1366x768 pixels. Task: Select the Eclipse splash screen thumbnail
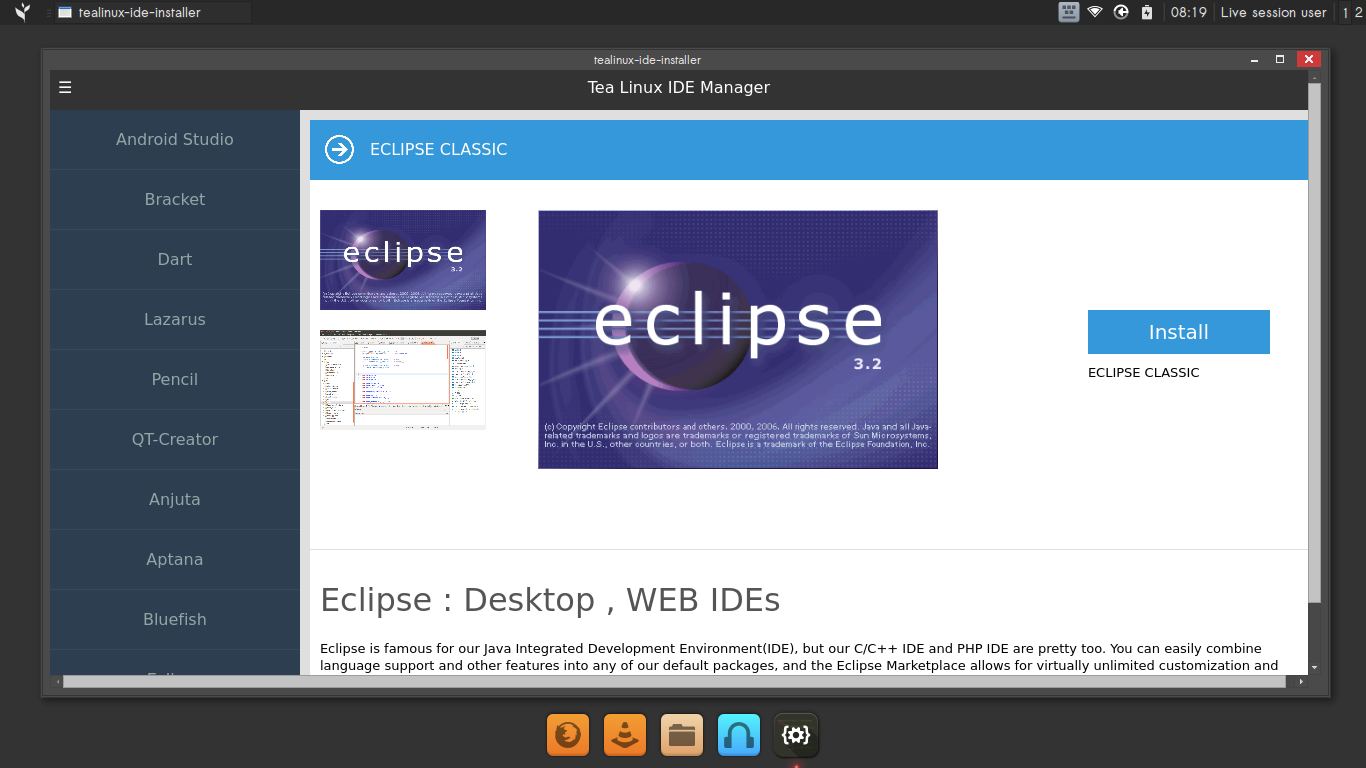pyautogui.click(x=403, y=260)
